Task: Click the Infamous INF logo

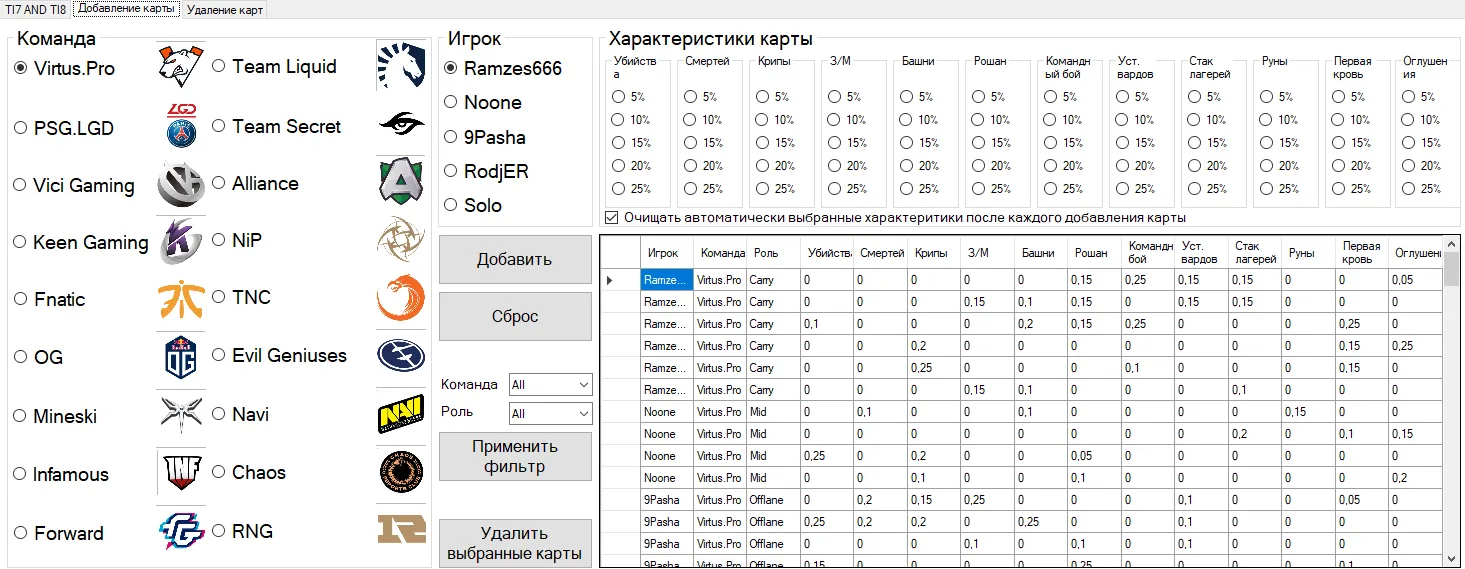Action: click(x=181, y=472)
